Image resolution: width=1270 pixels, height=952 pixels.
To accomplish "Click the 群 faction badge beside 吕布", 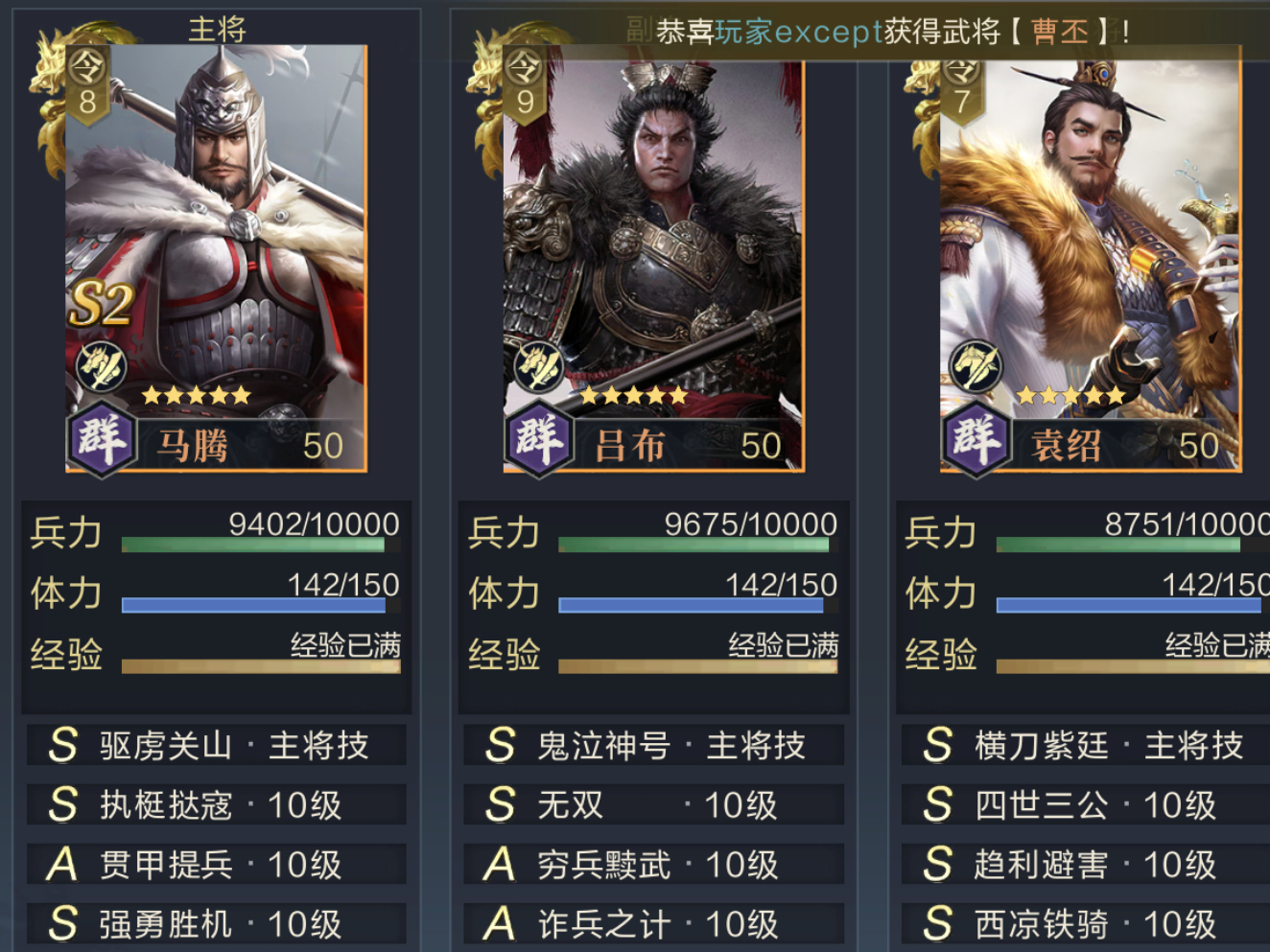I will (540, 439).
